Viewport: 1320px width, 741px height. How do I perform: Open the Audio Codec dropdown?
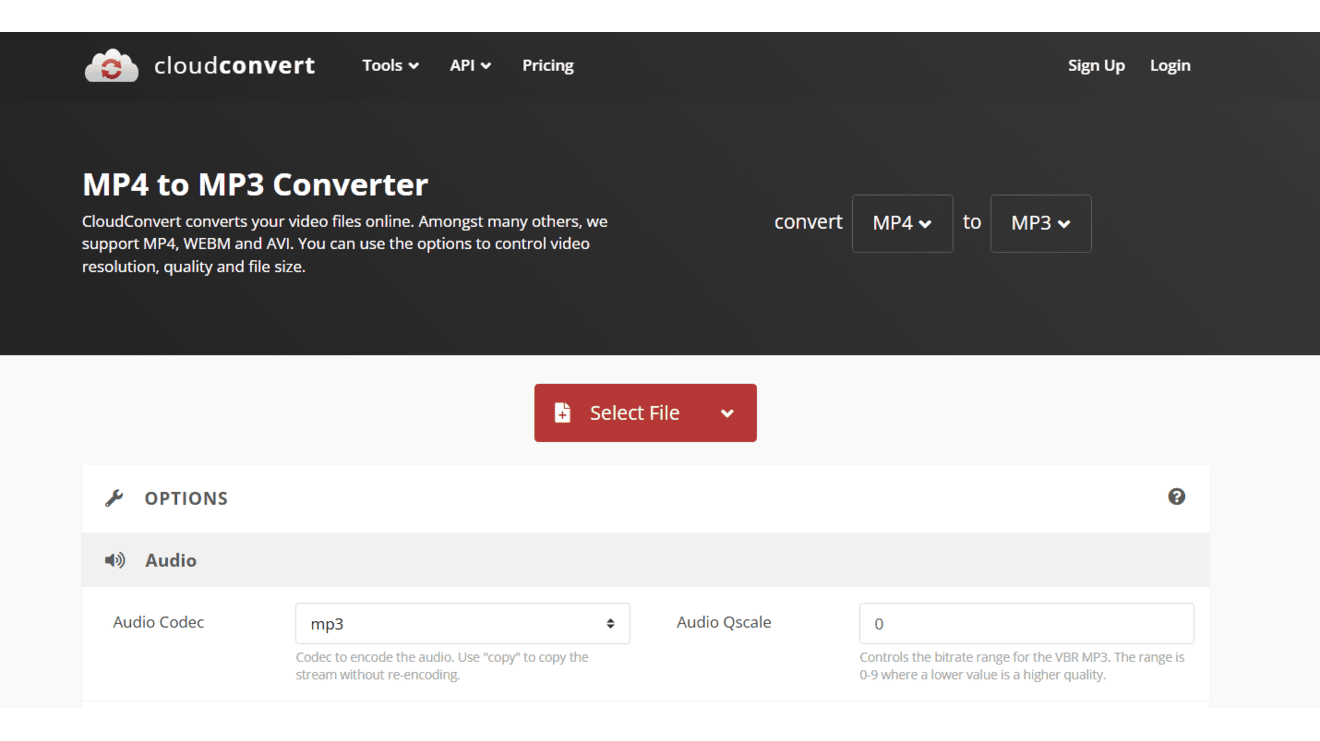pos(462,623)
